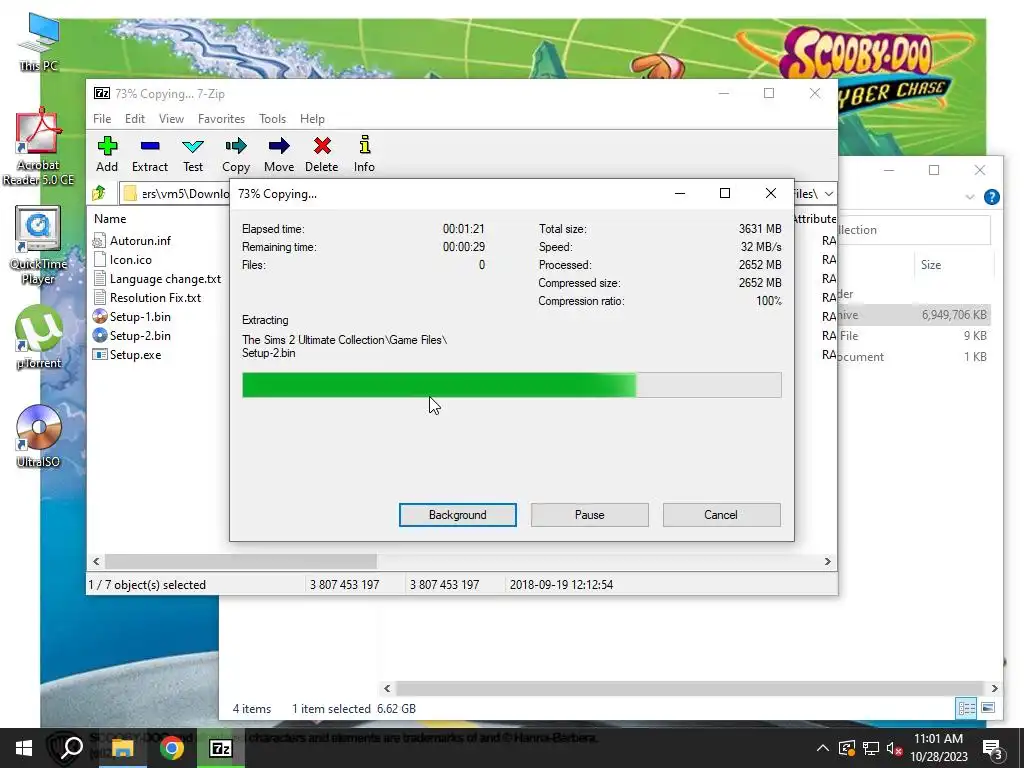Select Setup-1.bin in the file list
This screenshot has height=768, width=1024.
[x=133, y=317]
